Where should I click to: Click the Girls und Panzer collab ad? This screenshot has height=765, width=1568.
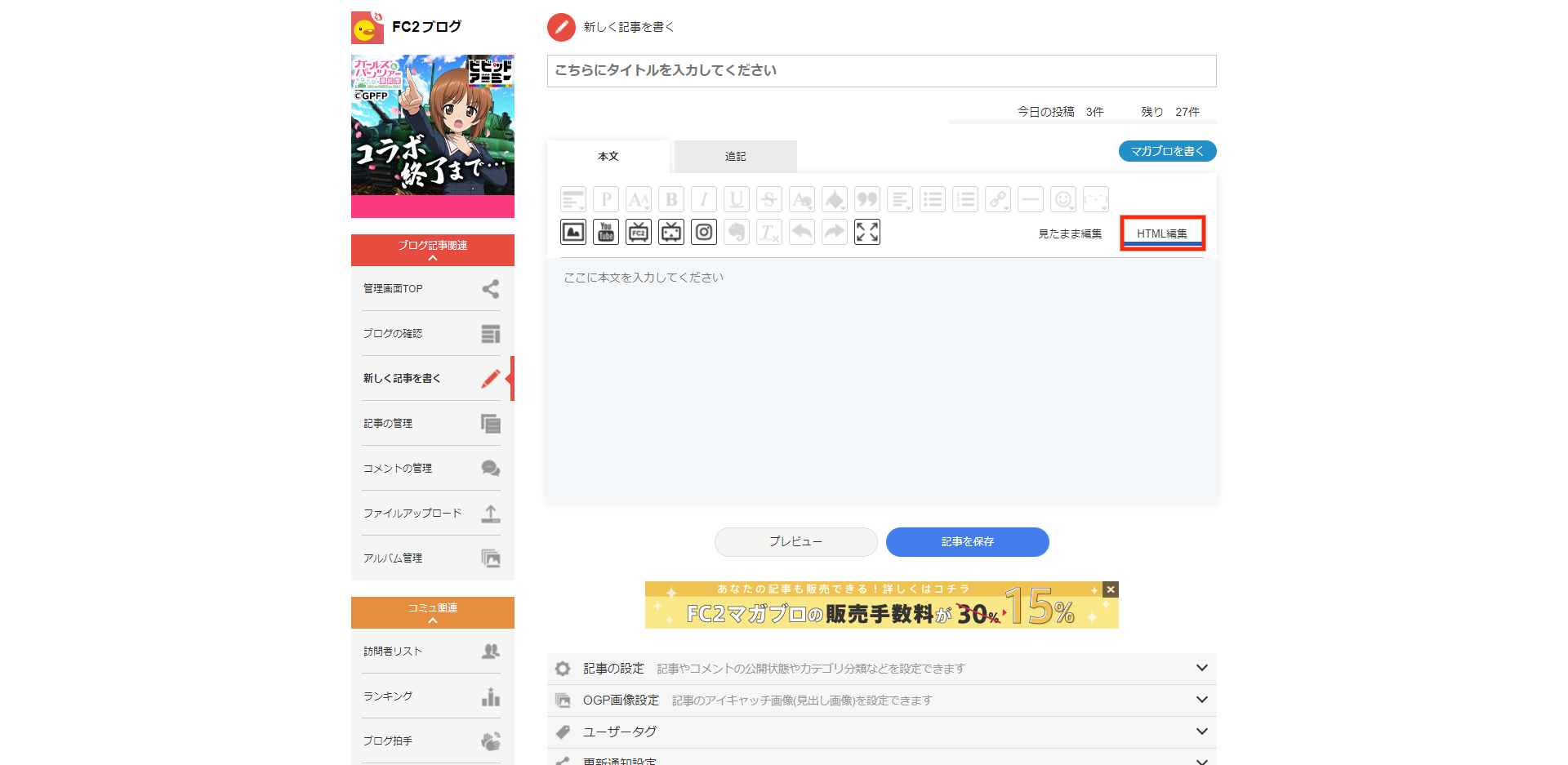[x=433, y=136]
